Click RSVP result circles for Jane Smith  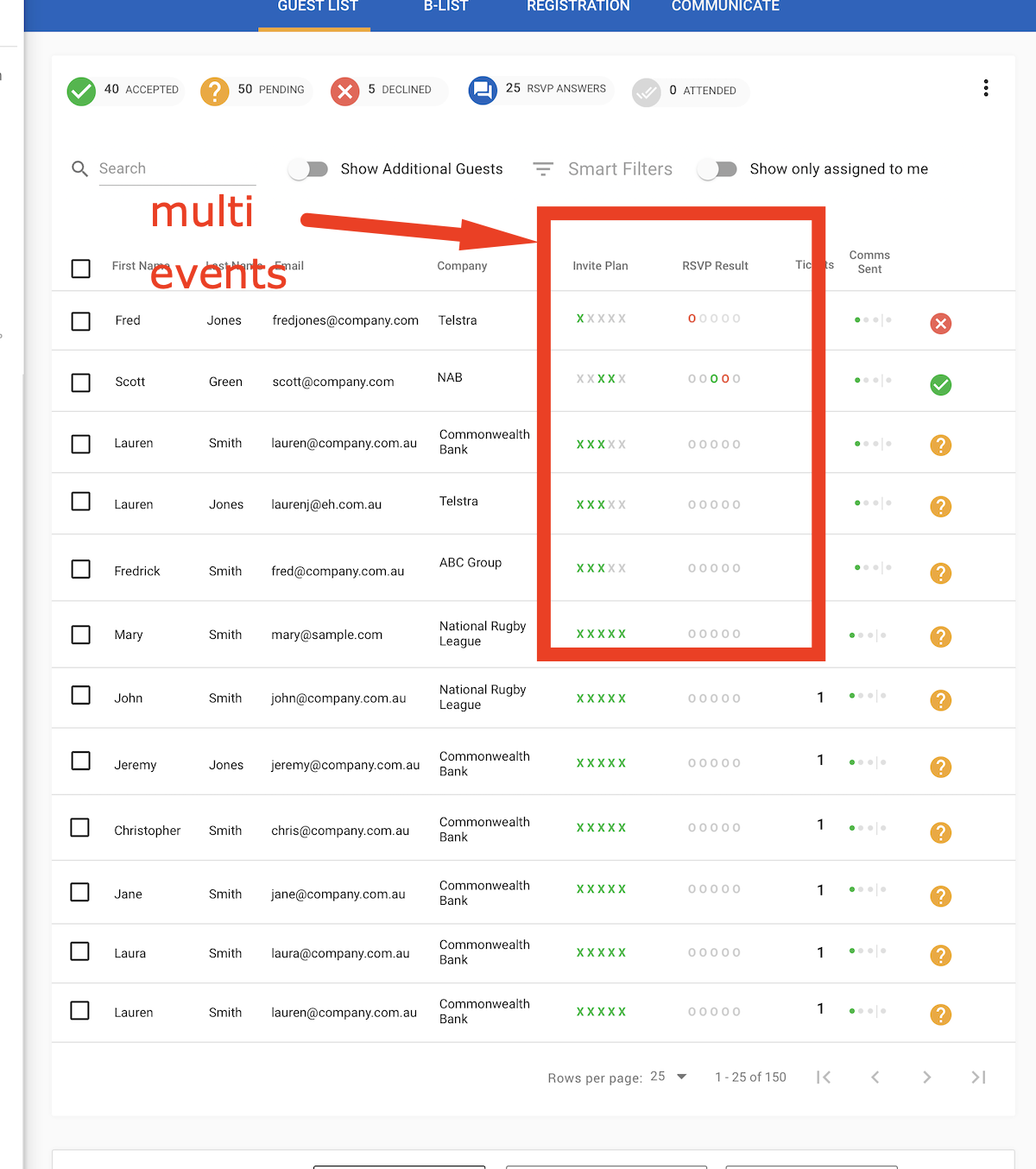714,889
